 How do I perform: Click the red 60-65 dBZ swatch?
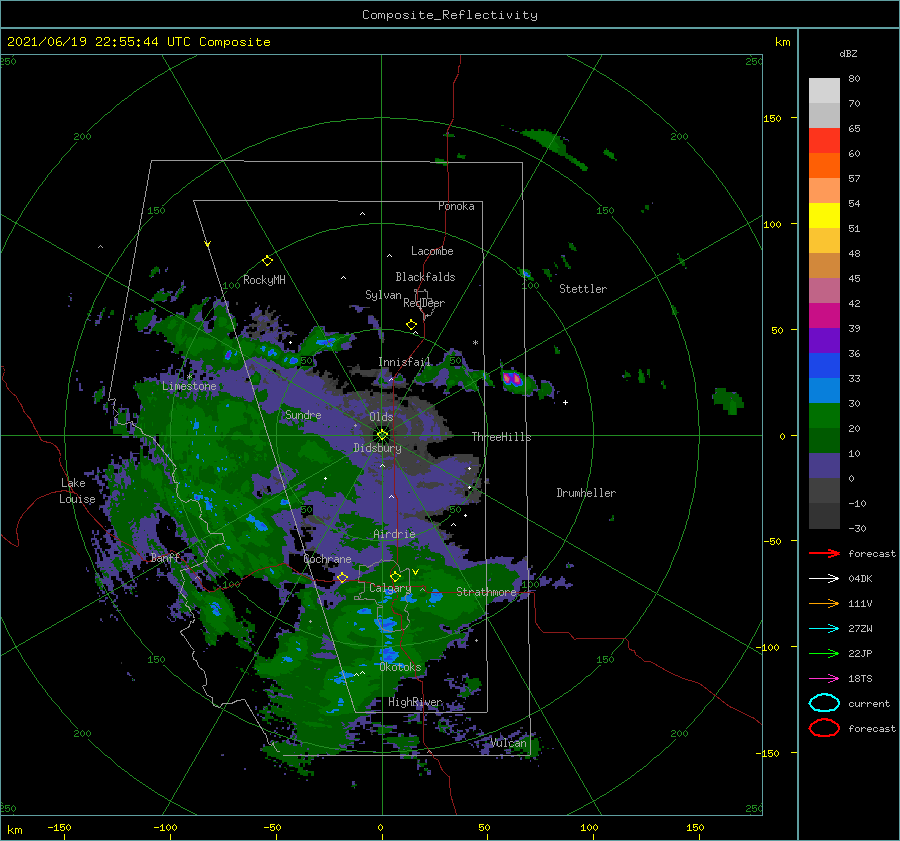pos(824,141)
